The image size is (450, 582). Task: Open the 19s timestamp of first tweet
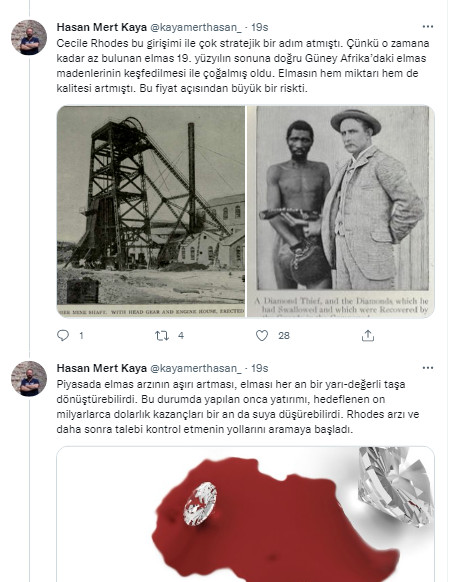pos(260,27)
